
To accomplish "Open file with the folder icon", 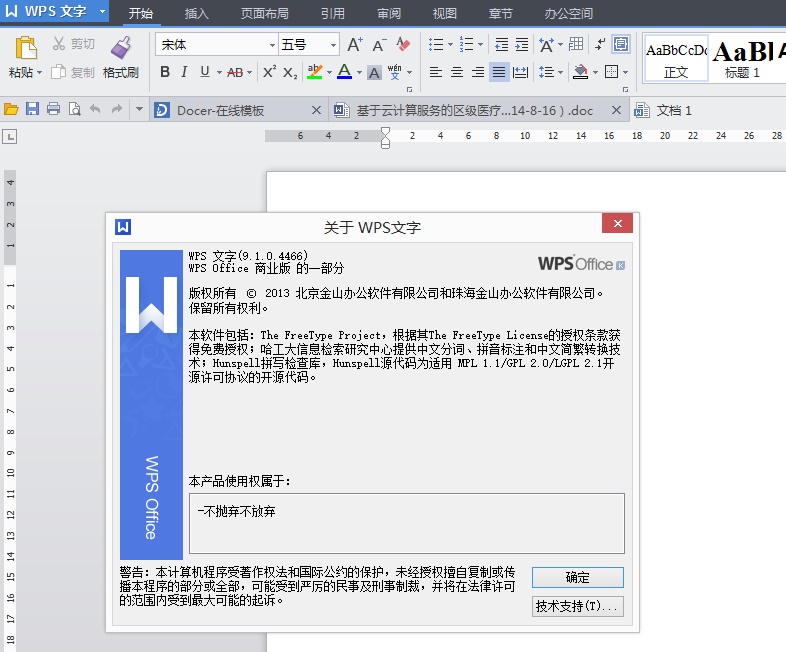I will coord(11,109).
